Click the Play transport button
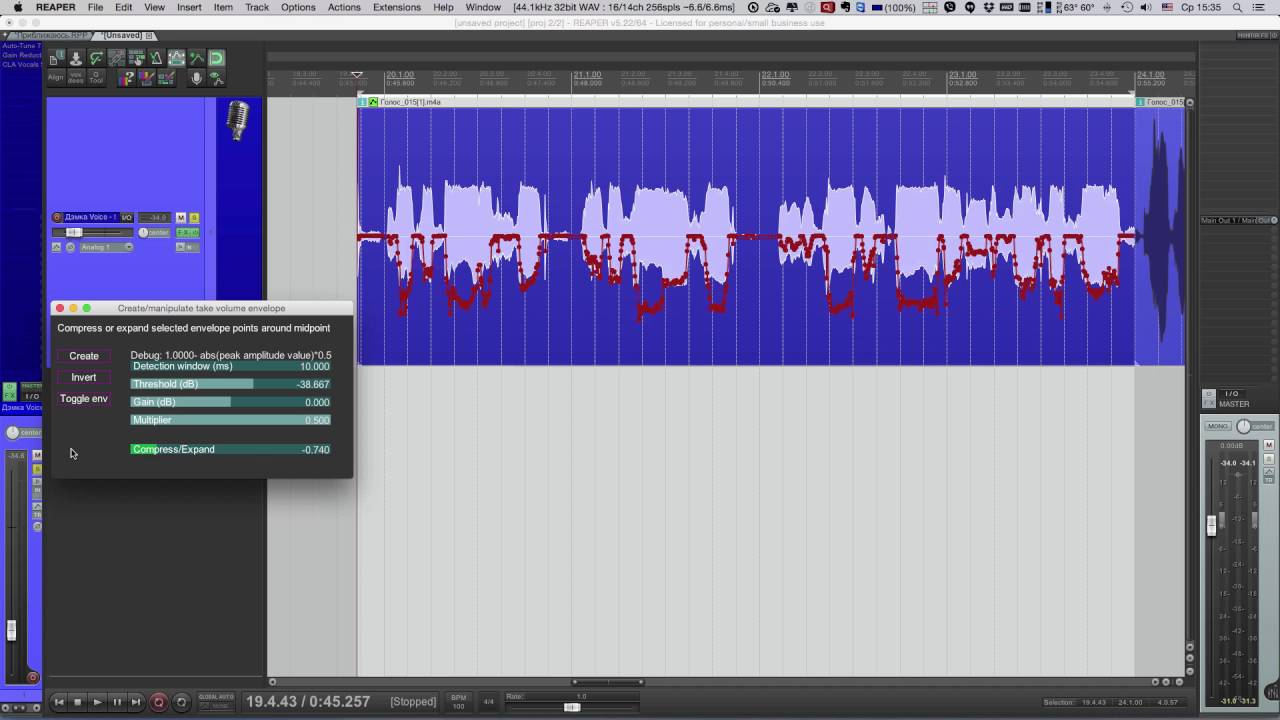The height and width of the screenshot is (720, 1280). [x=97, y=702]
